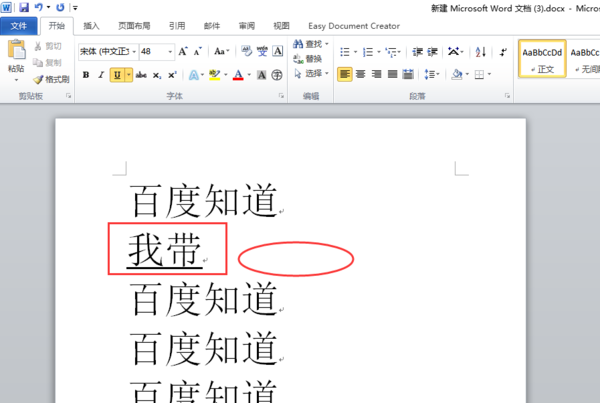Click the red font color A button
600x403 pixels.
[238, 75]
